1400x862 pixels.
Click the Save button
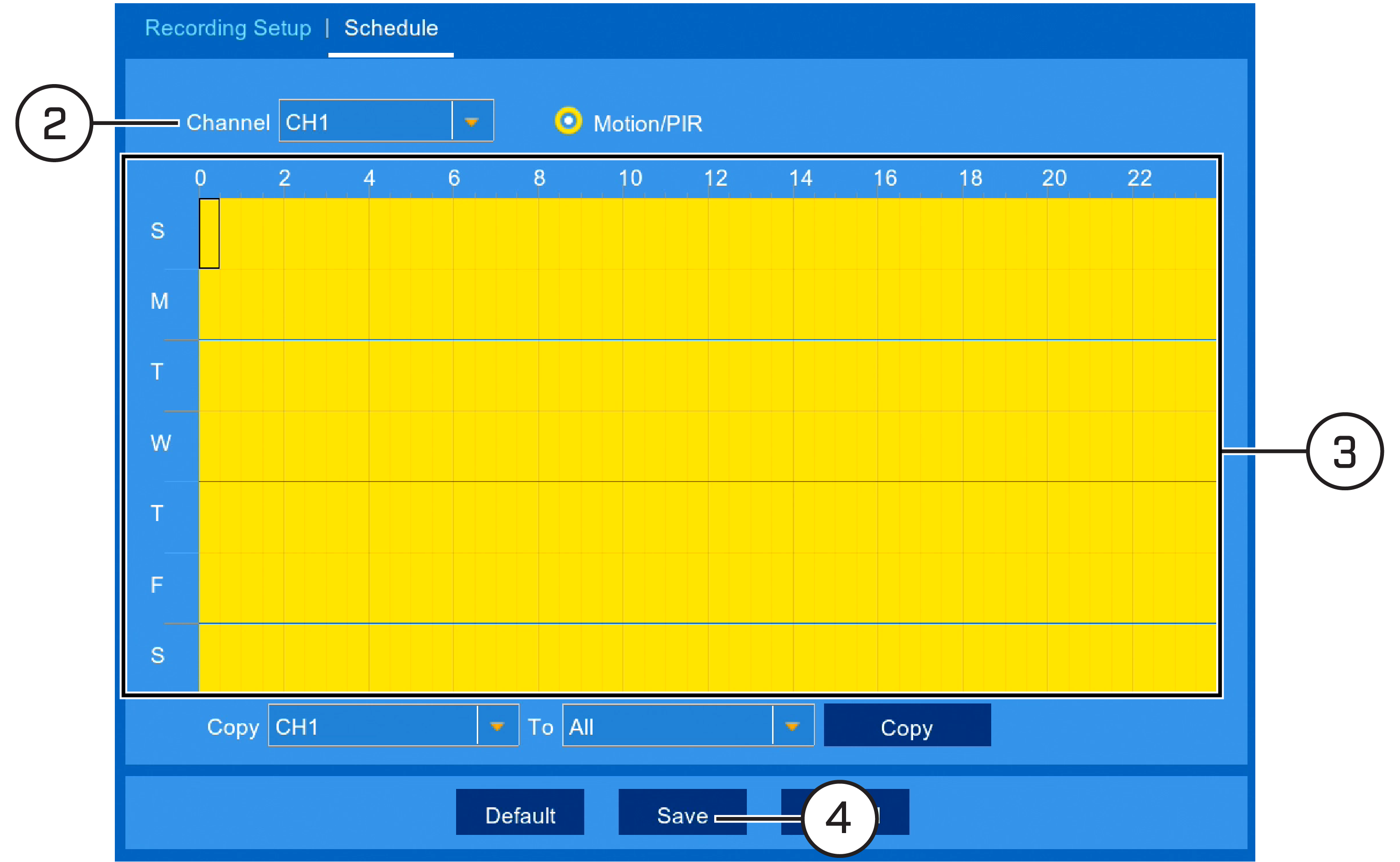[682, 812]
